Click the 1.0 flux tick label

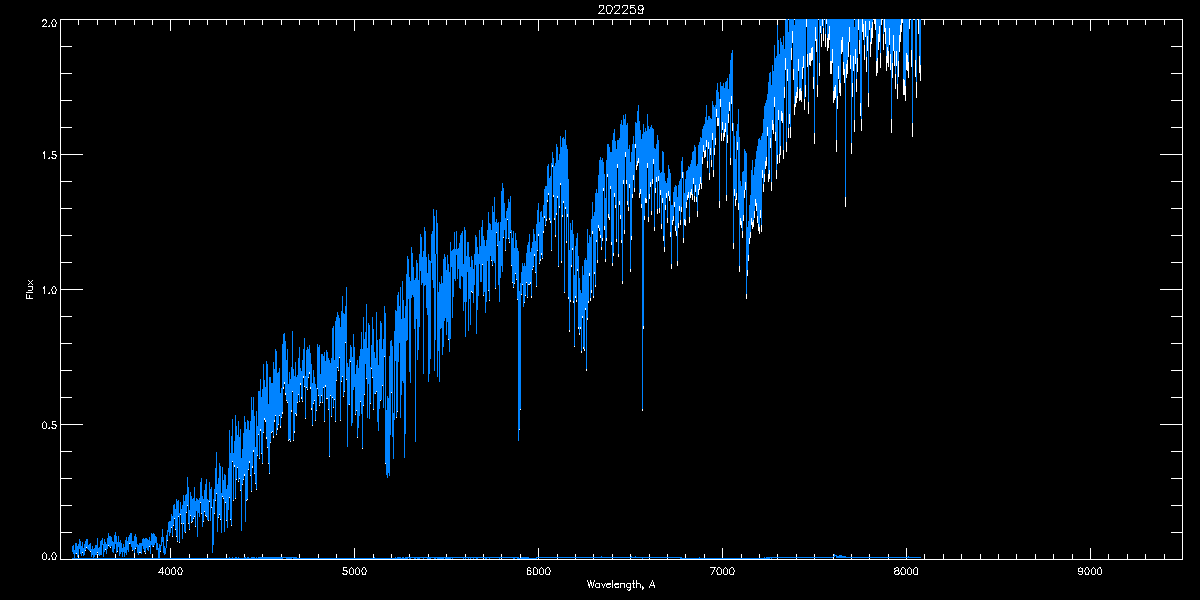pos(47,290)
